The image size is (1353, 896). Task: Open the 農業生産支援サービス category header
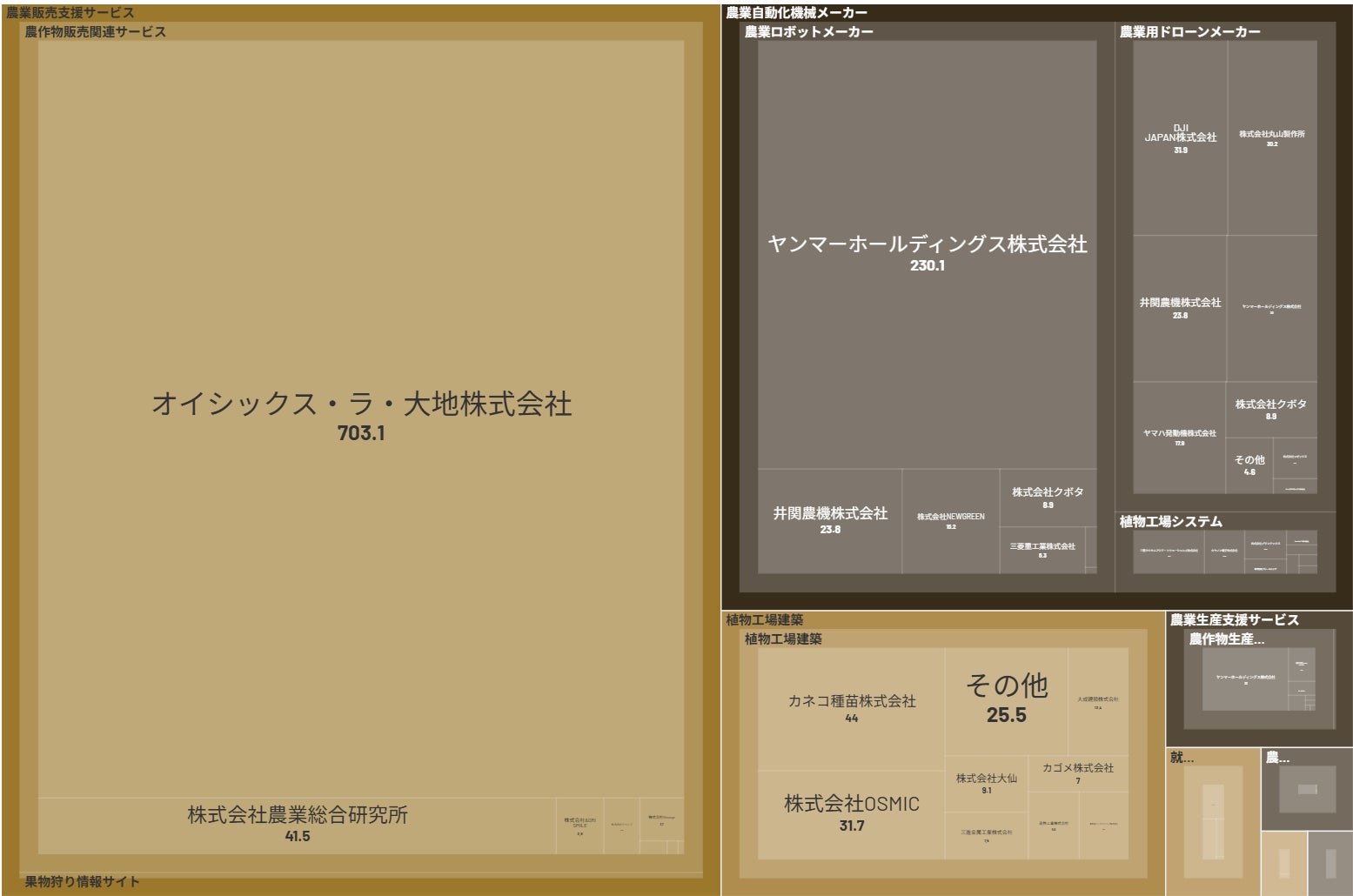click(1235, 620)
